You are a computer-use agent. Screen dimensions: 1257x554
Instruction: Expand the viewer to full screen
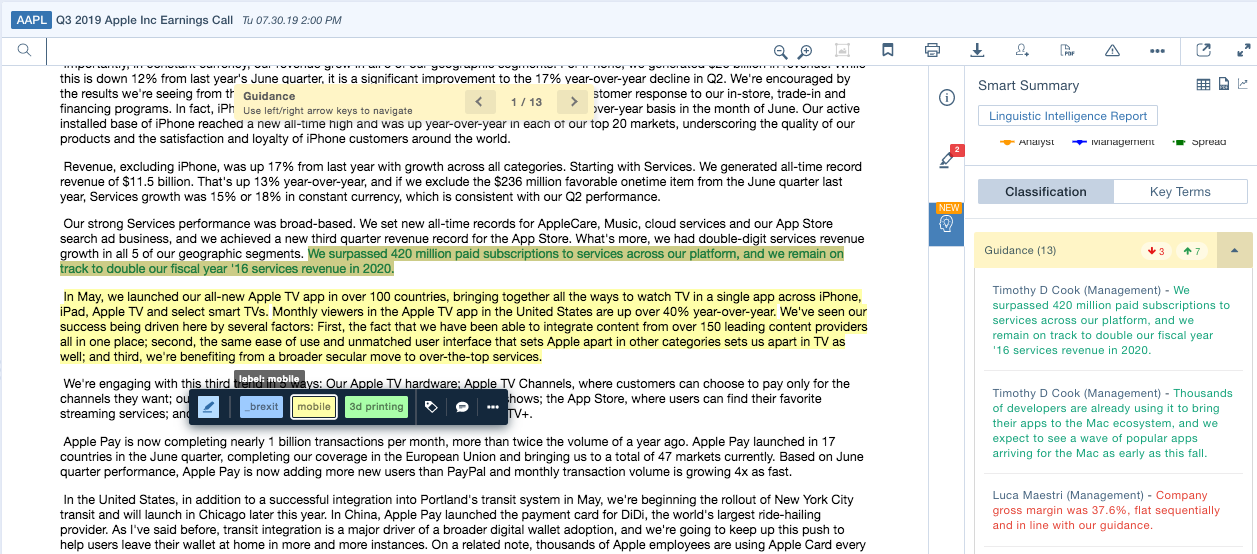pos(1244,50)
